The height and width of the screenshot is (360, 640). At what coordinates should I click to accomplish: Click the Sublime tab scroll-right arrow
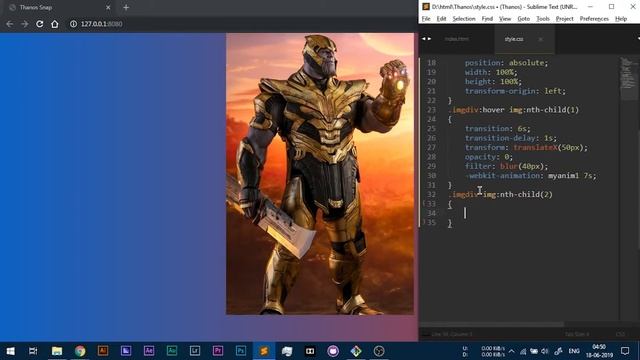coord(429,39)
